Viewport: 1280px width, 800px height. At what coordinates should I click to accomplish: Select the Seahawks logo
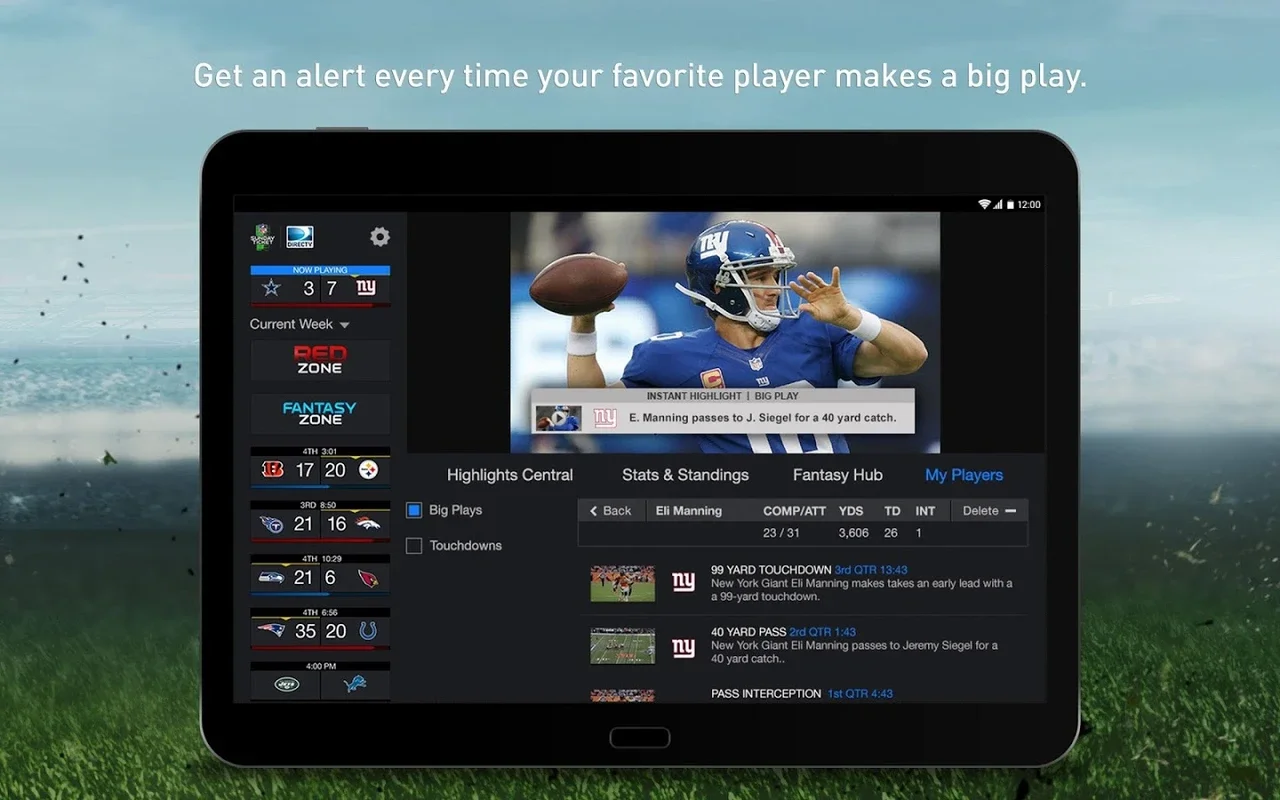272,578
